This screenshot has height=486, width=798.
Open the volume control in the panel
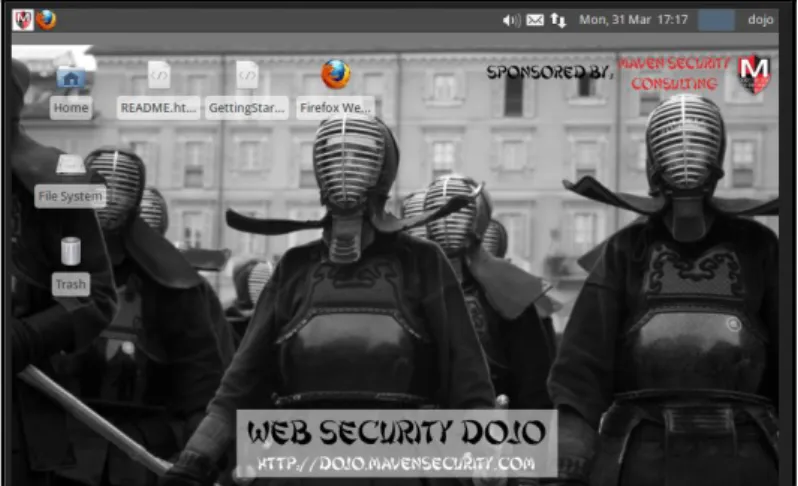click(x=511, y=20)
